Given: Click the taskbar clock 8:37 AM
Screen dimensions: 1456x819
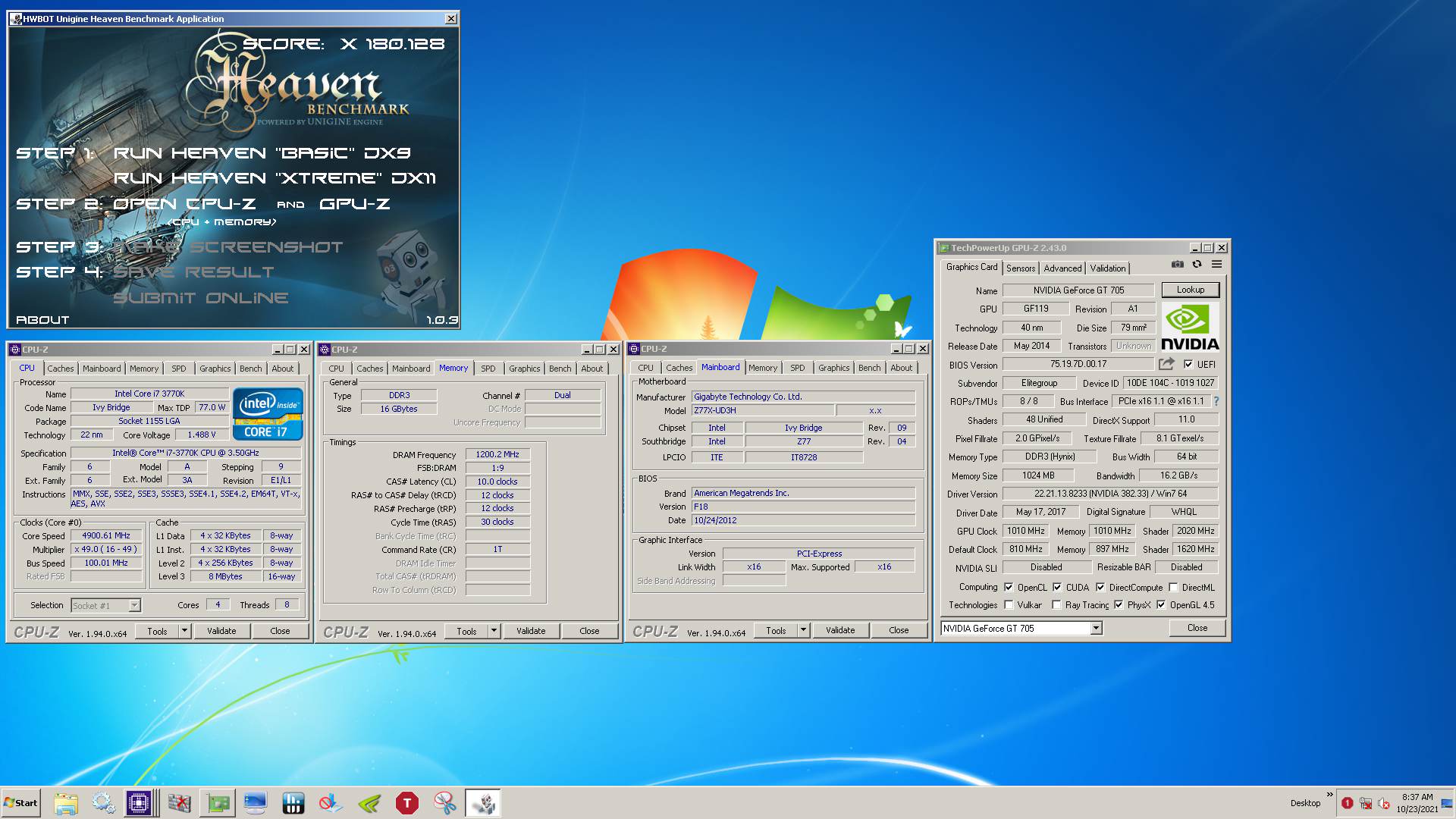Looking at the screenshot, I should [x=1417, y=797].
